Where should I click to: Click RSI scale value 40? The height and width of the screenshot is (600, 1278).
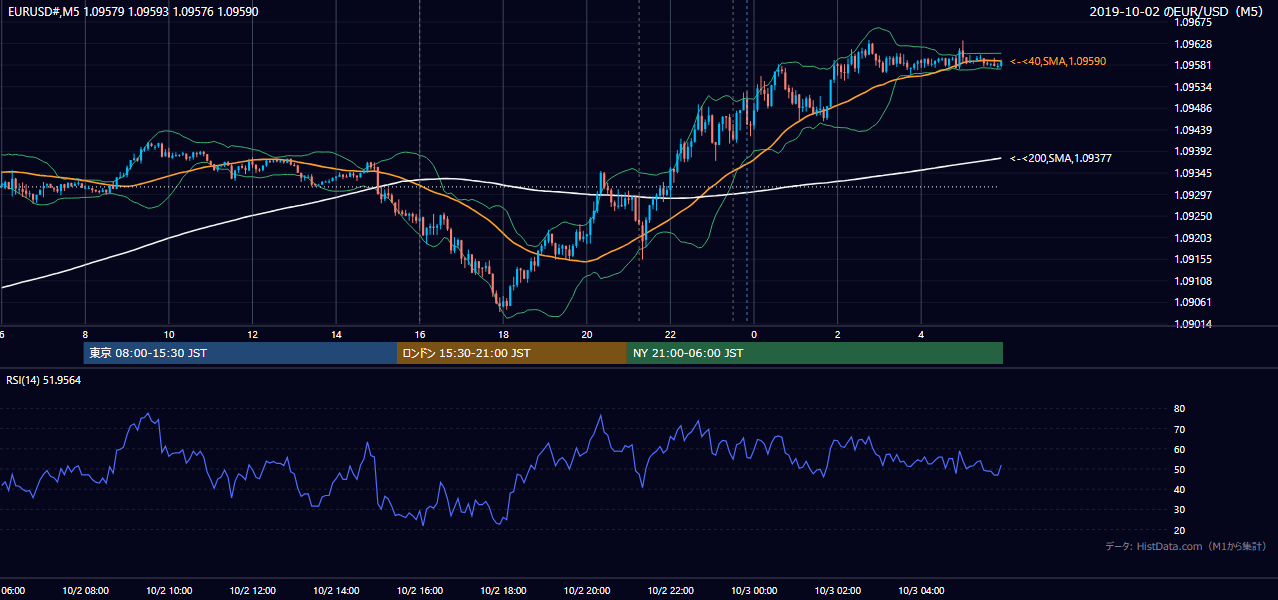[x=1180, y=490]
